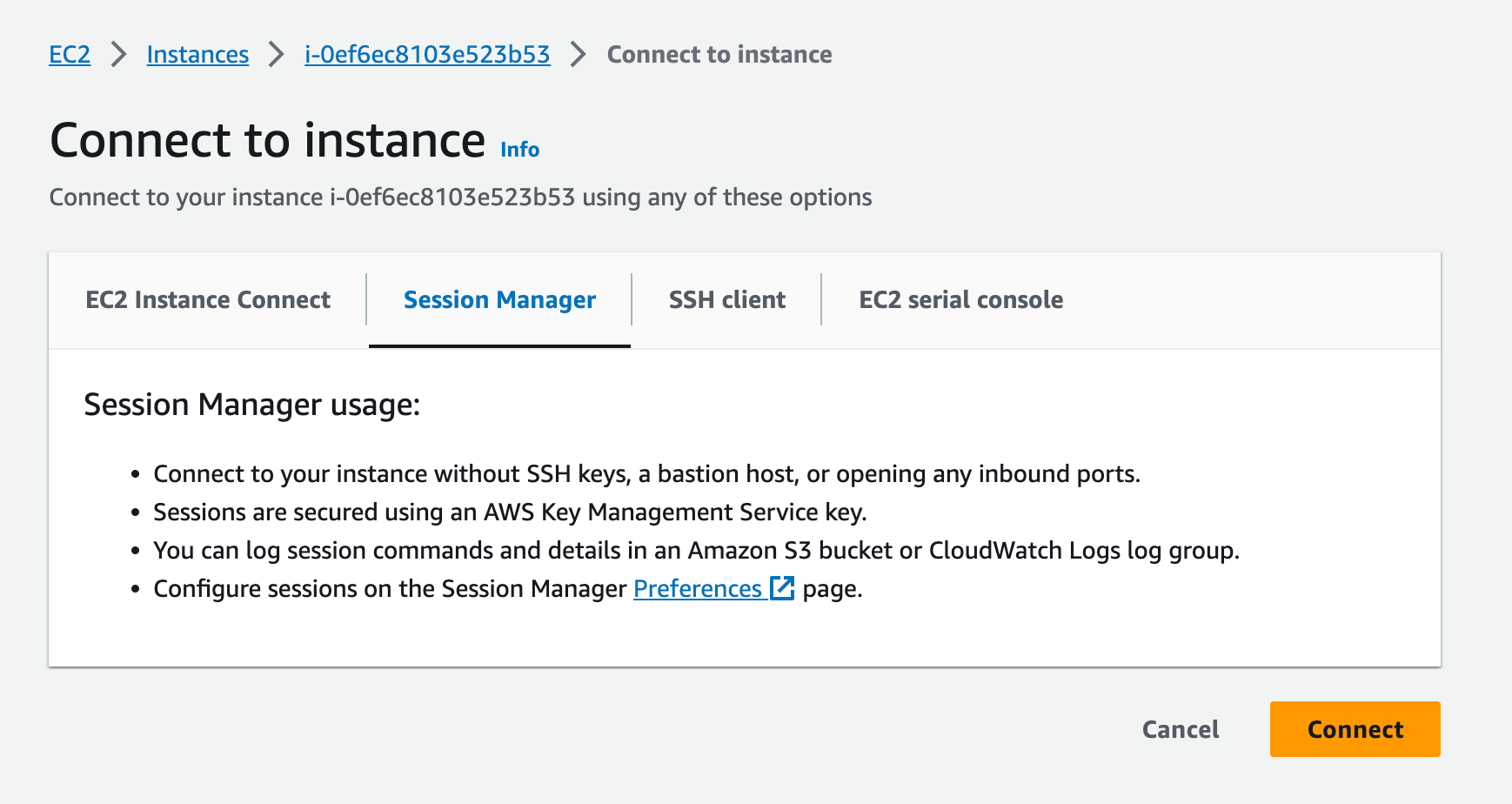The height and width of the screenshot is (804, 1512).
Task: Click the chevron before the Connect to instance breadcrumb
Action: [579, 55]
